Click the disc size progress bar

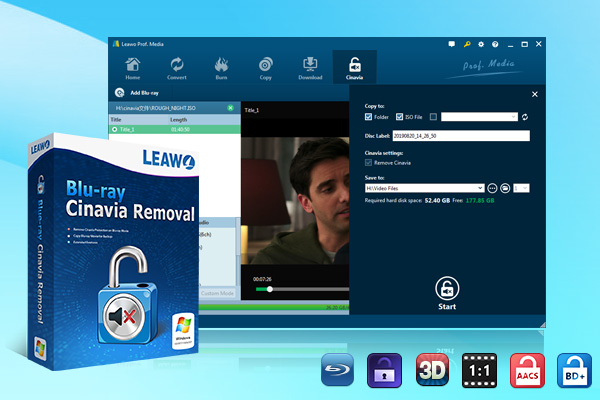(274, 307)
